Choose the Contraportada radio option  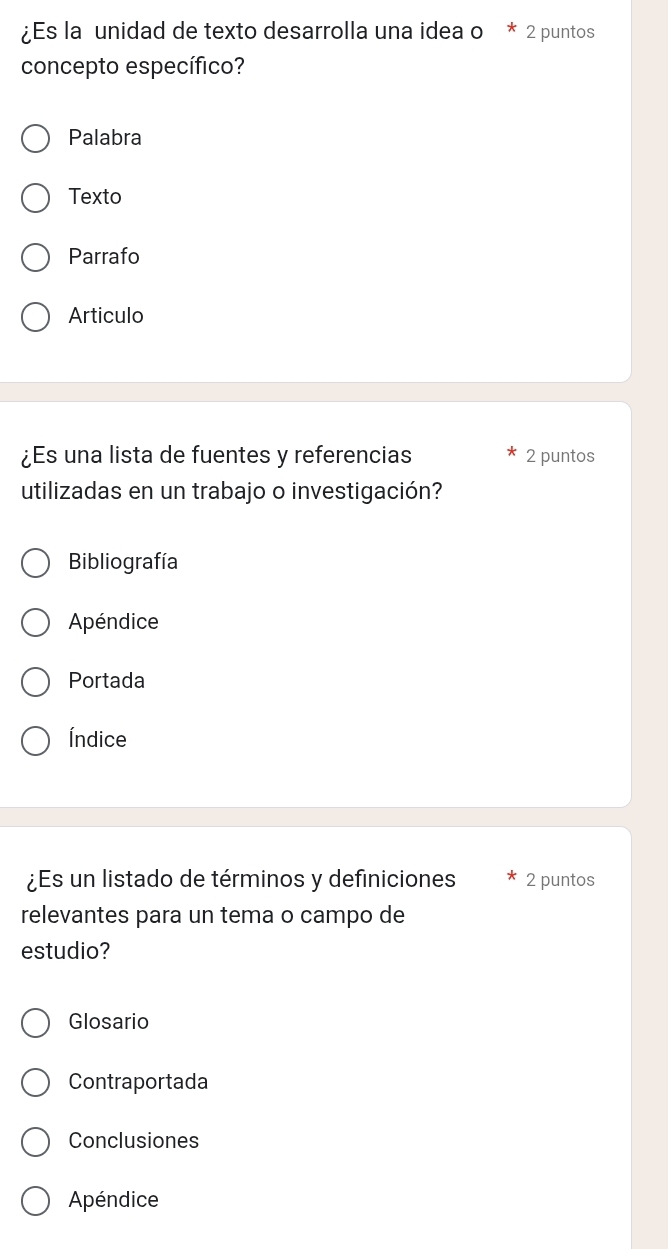pos(36,1083)
